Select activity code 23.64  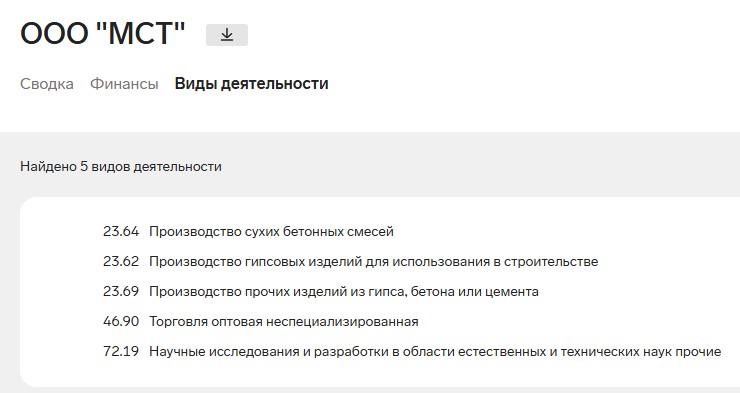pos(121,232)
